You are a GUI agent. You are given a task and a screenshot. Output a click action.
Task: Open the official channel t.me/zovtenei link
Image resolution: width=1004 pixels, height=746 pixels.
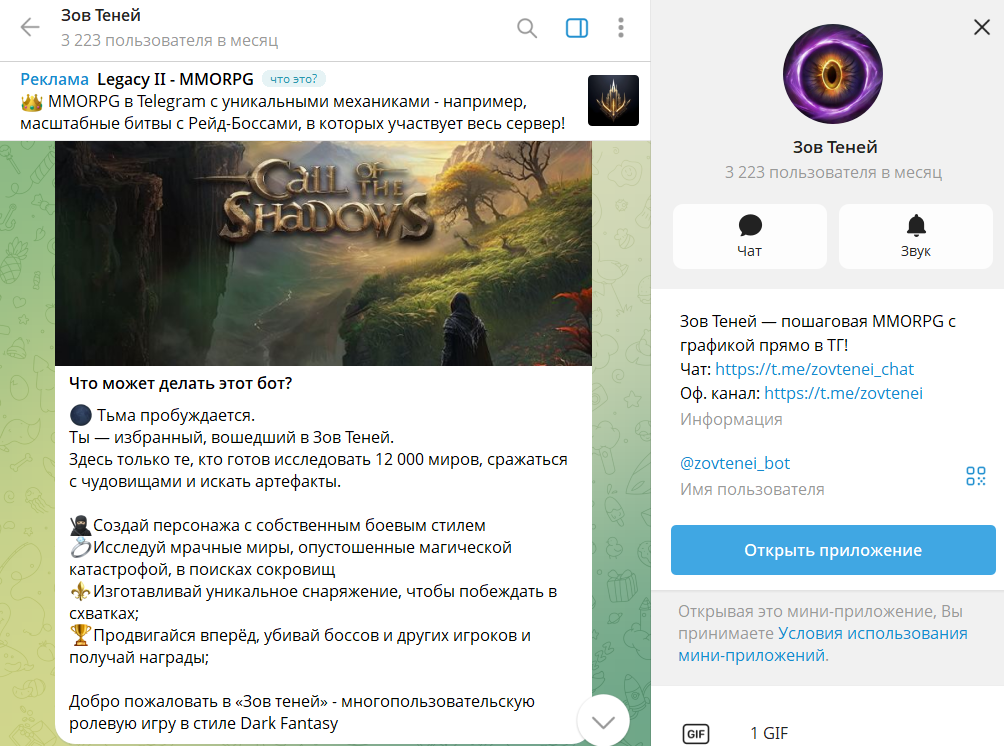point(843,393)
